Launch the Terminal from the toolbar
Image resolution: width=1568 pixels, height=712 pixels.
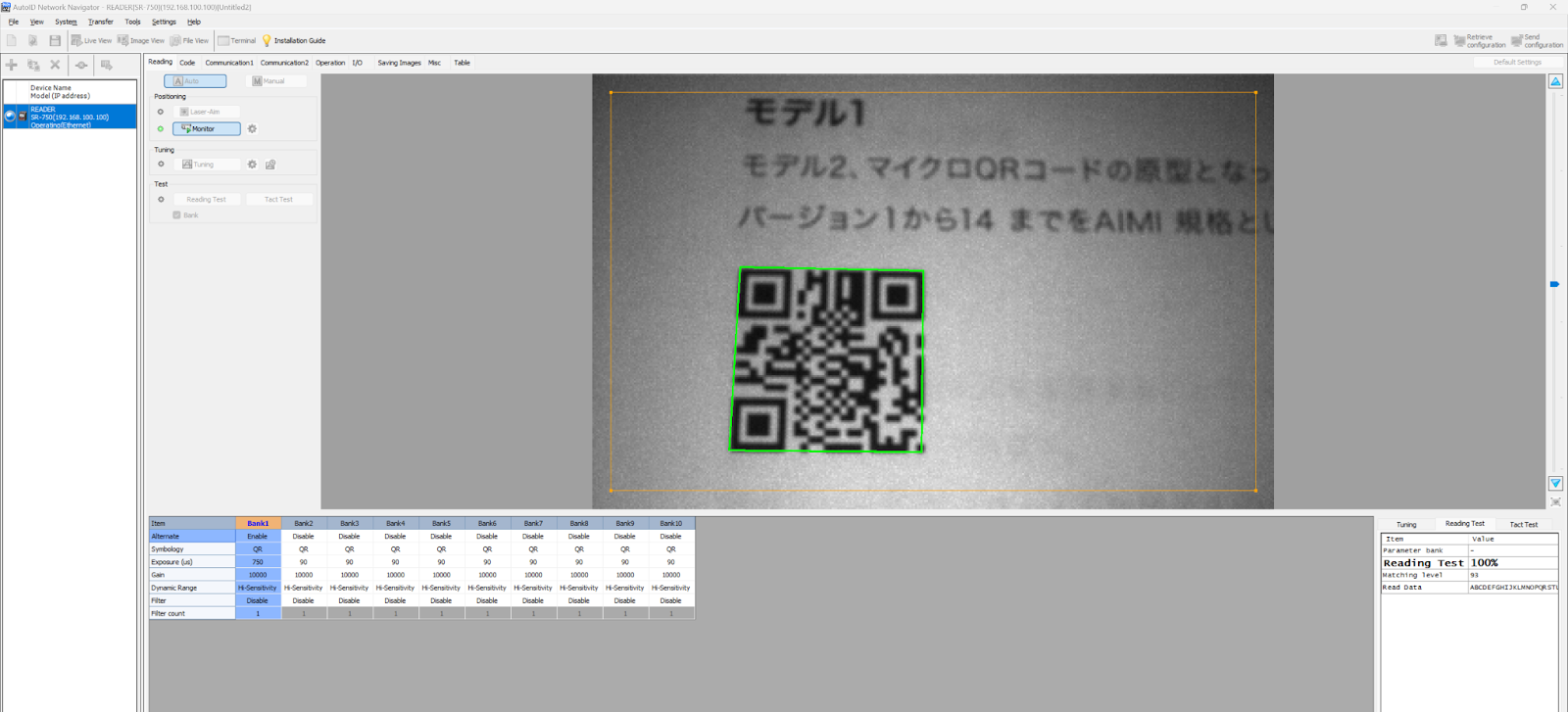pyautogui.click(x=237, y=40)
